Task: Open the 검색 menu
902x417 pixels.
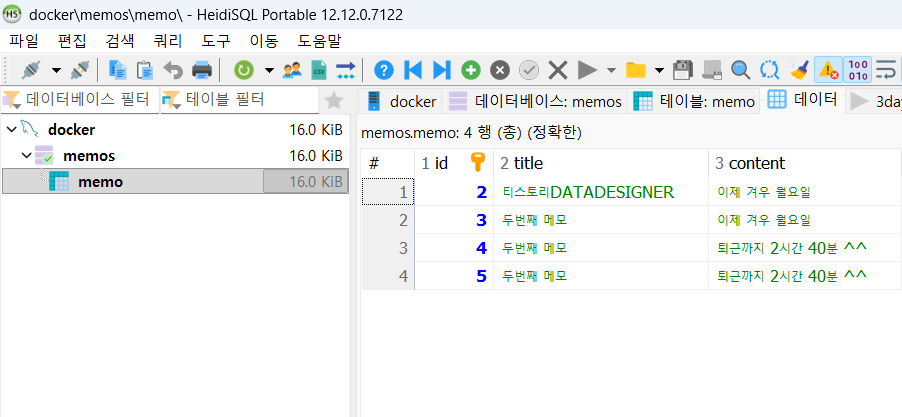Action: (x=120, y=41)
